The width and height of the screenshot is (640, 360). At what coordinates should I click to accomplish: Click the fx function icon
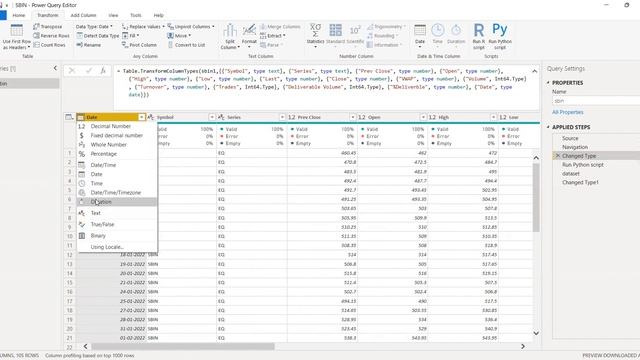[x=103, y=71]
